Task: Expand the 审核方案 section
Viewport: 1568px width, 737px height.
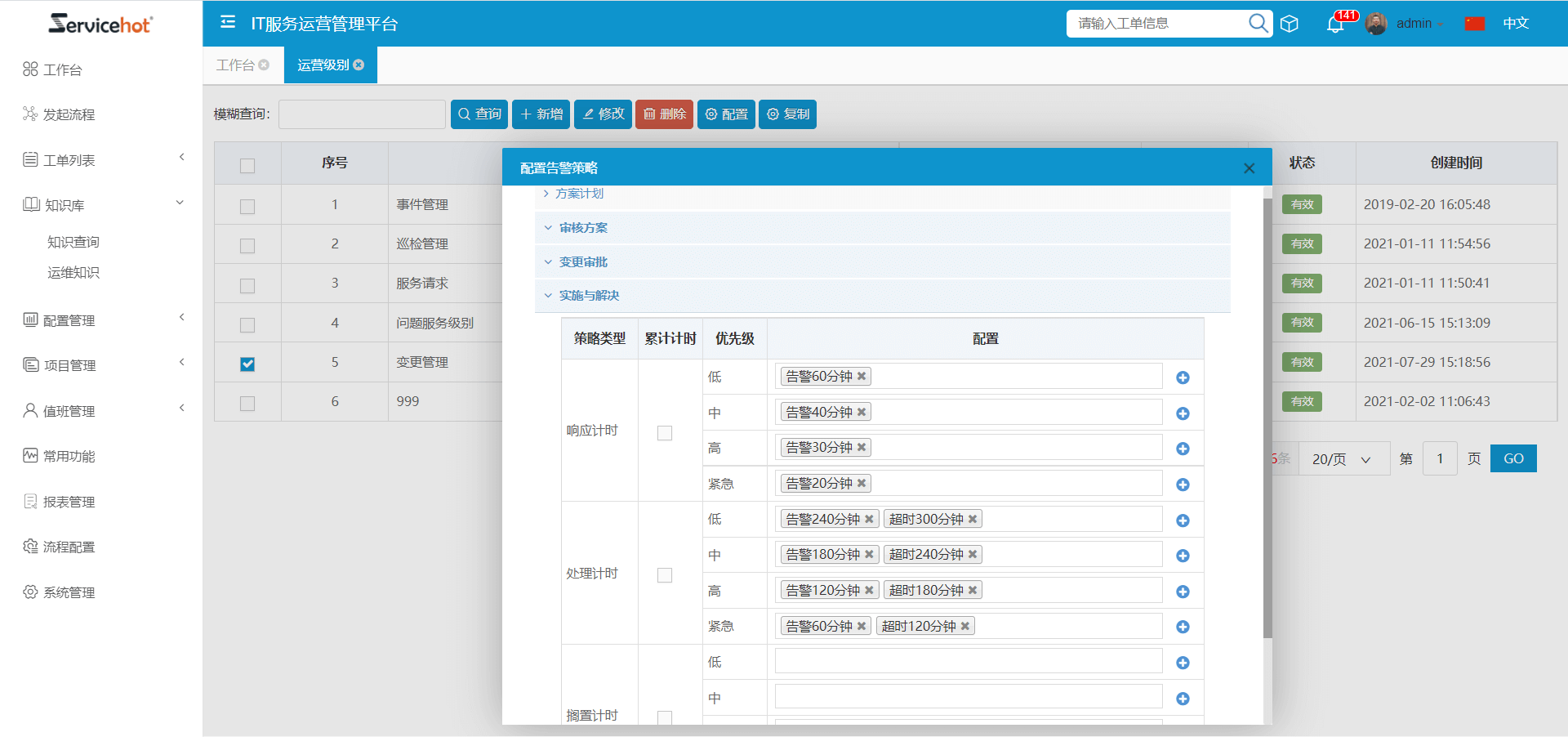Action: click(582, 228)
